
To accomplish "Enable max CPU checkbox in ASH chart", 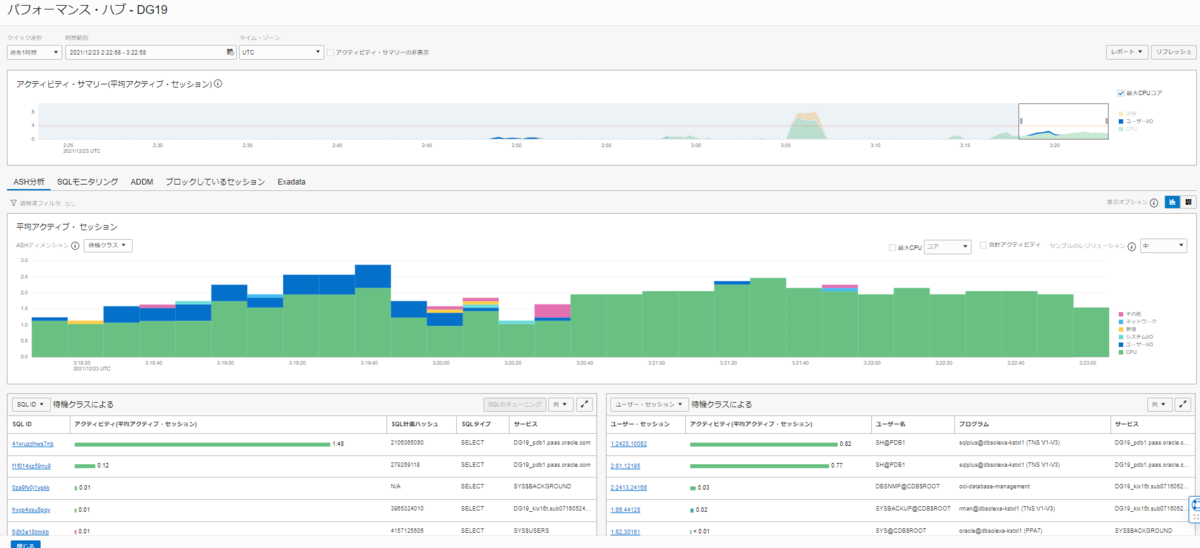I will pos(892,246).
